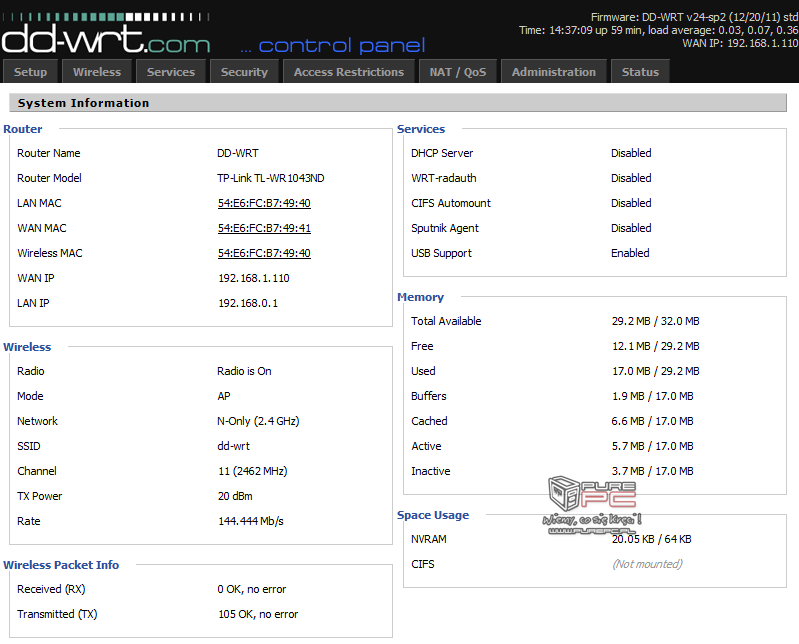Select the WAN IP value 192.168.1.110 in Router section
Screen dimensions: 799x644
254,278
